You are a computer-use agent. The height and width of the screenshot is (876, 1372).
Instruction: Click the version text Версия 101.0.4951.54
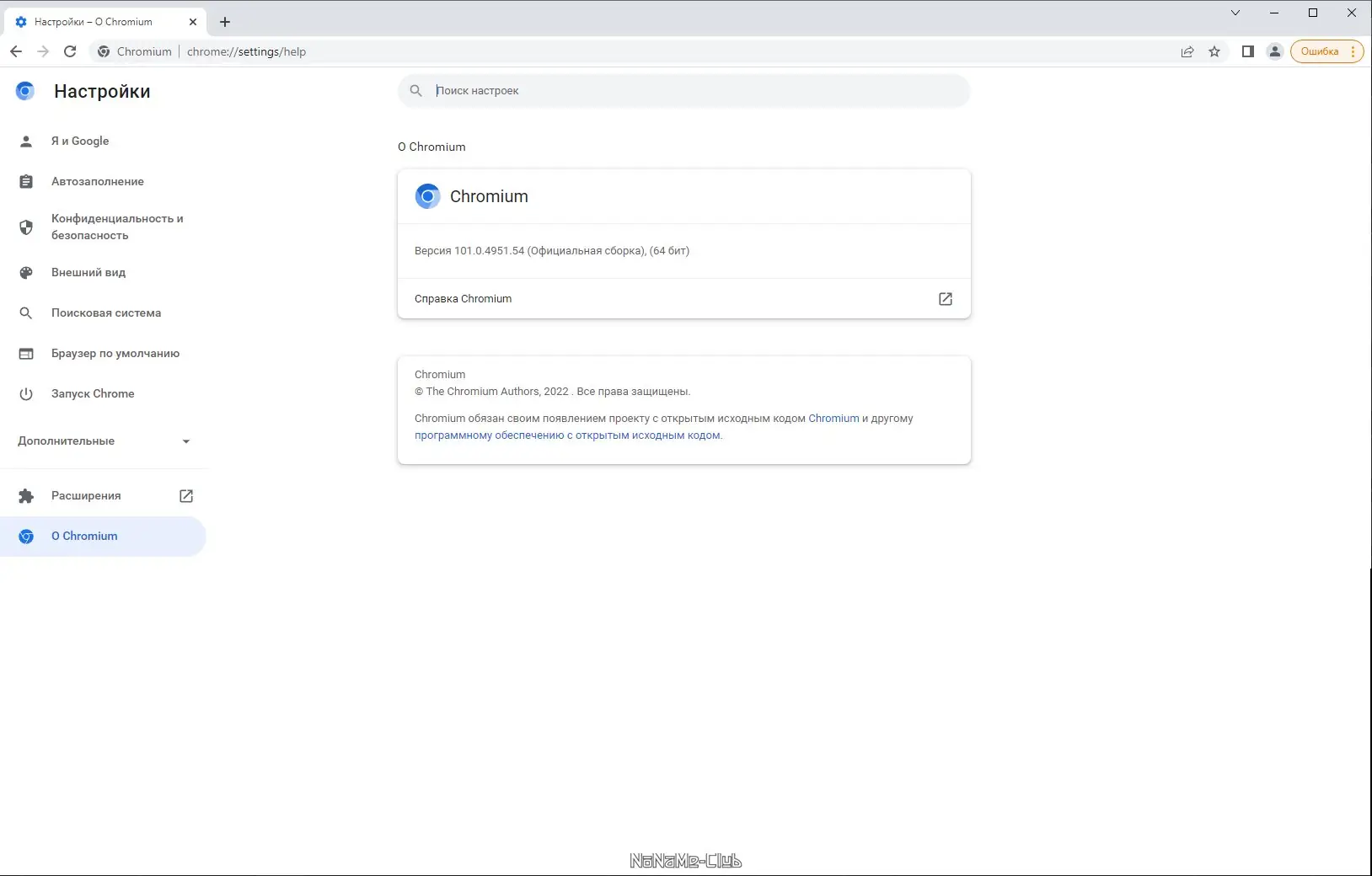(552, 251)
